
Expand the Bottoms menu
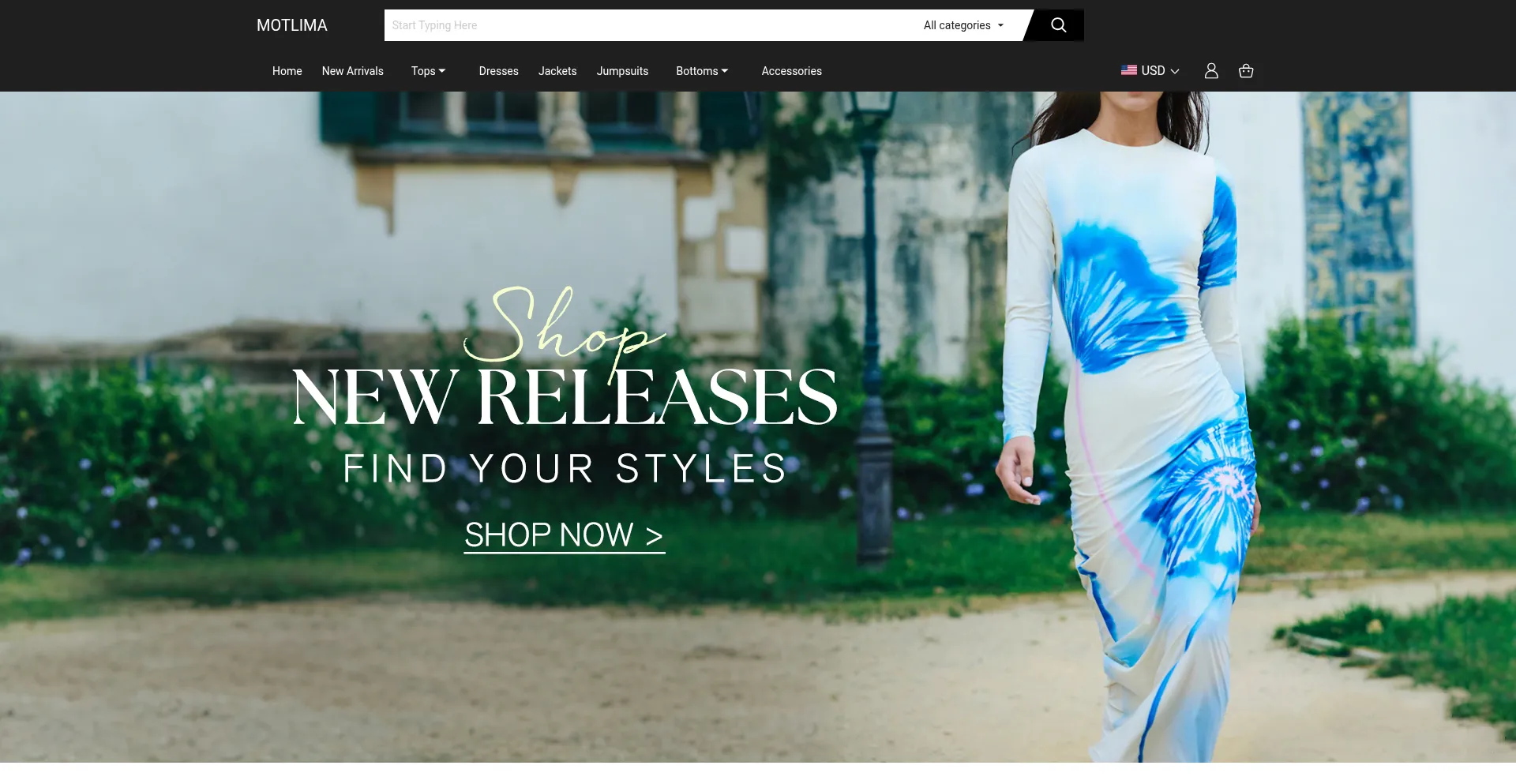tap(702, 71)
